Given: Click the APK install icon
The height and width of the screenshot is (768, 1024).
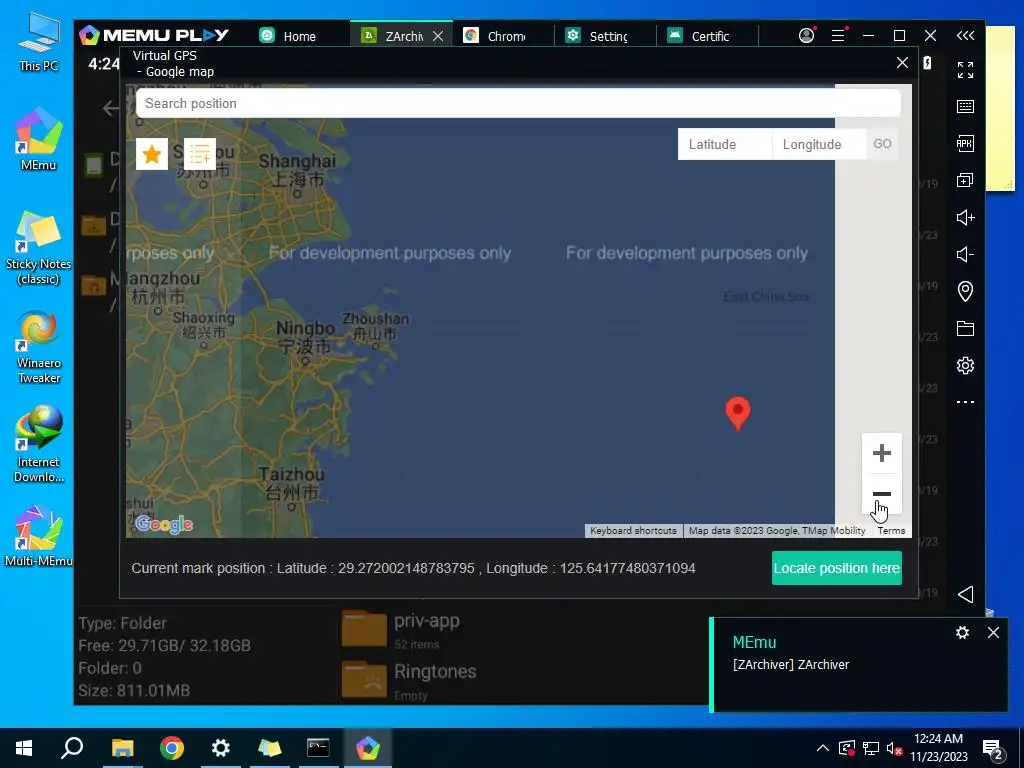Looking at the screenshot, I should pos(965,144).
